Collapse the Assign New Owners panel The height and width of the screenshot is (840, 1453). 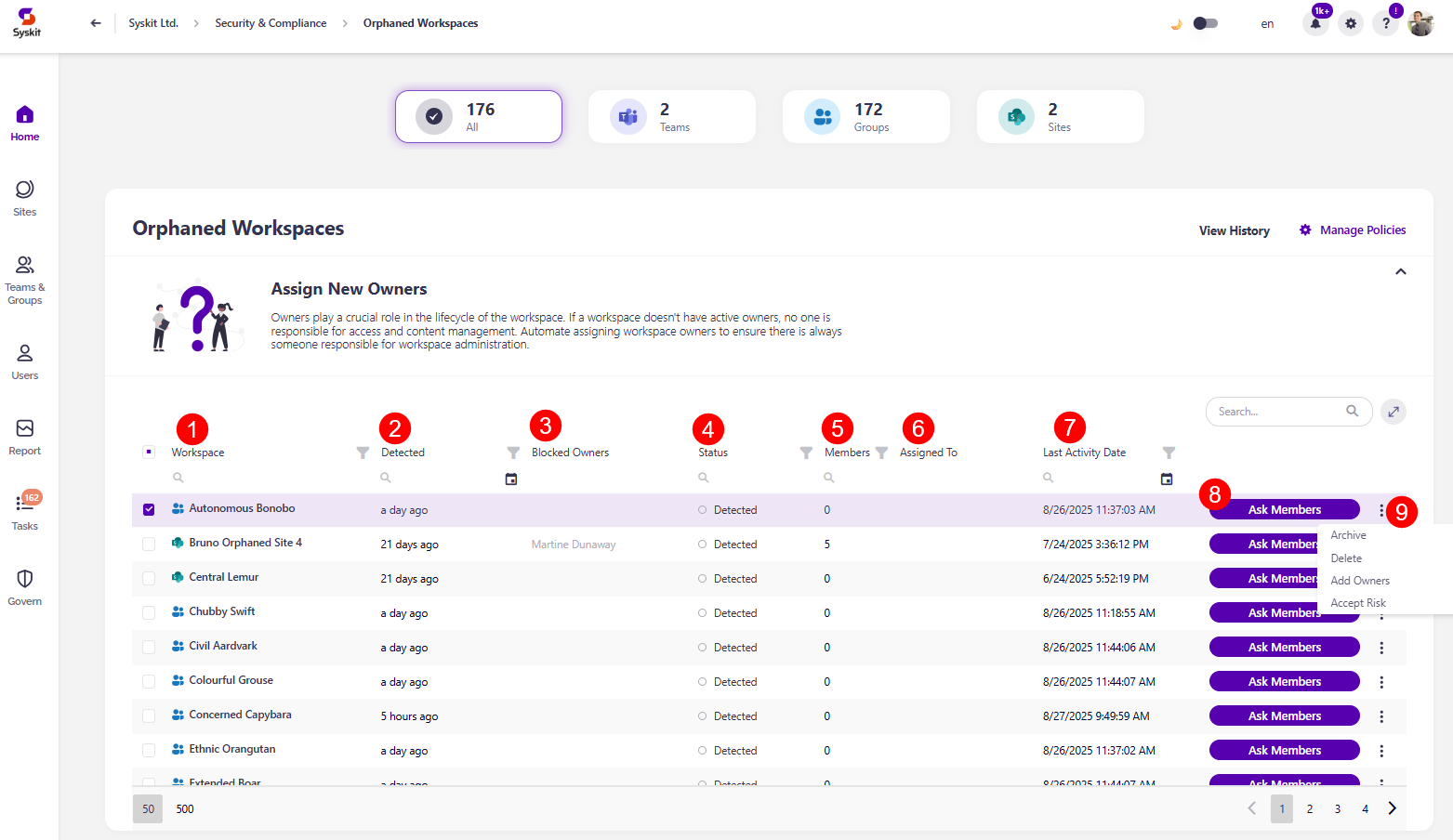coord(1400,272)
